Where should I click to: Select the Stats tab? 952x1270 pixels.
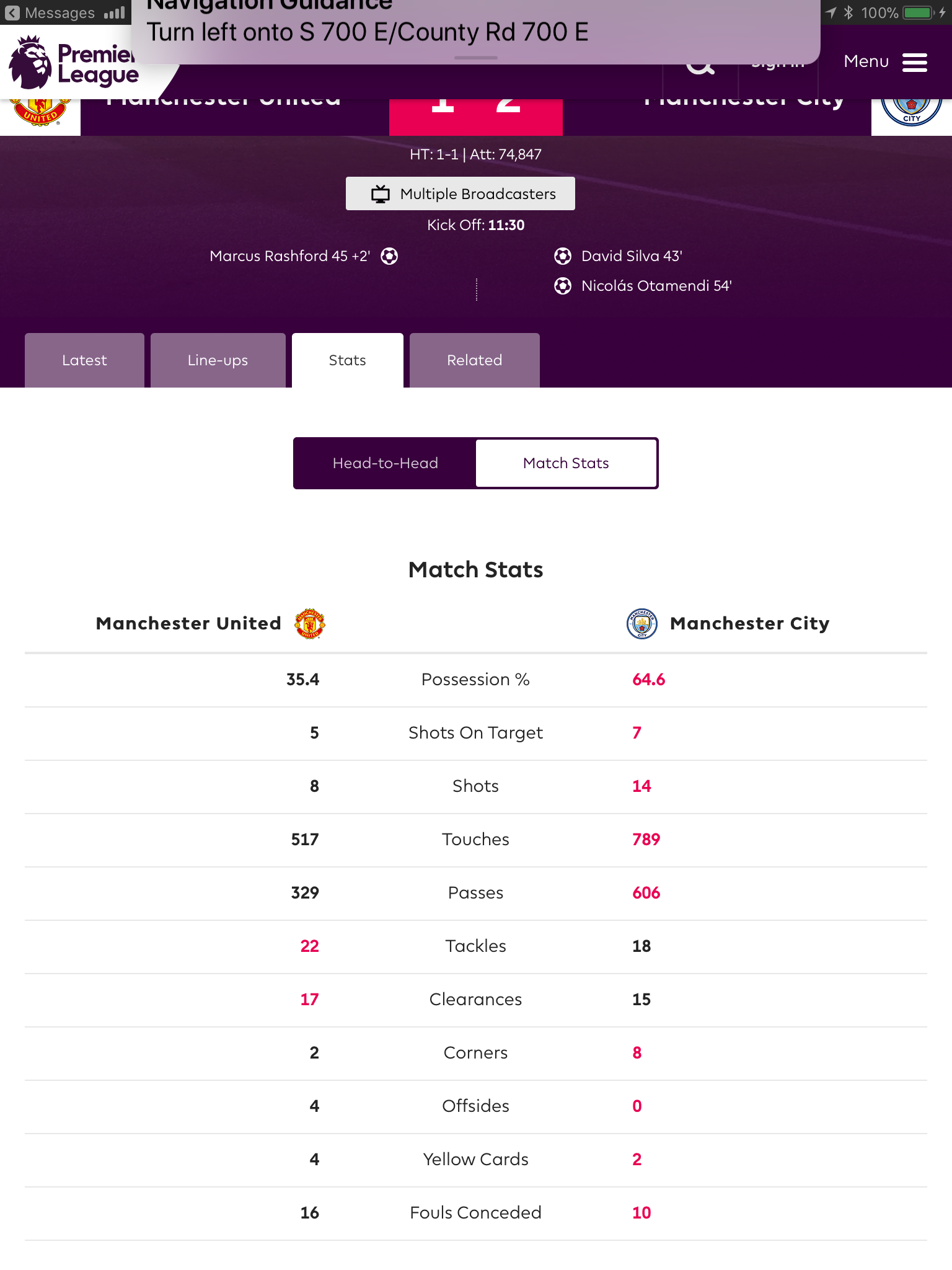tap(347, 360)
